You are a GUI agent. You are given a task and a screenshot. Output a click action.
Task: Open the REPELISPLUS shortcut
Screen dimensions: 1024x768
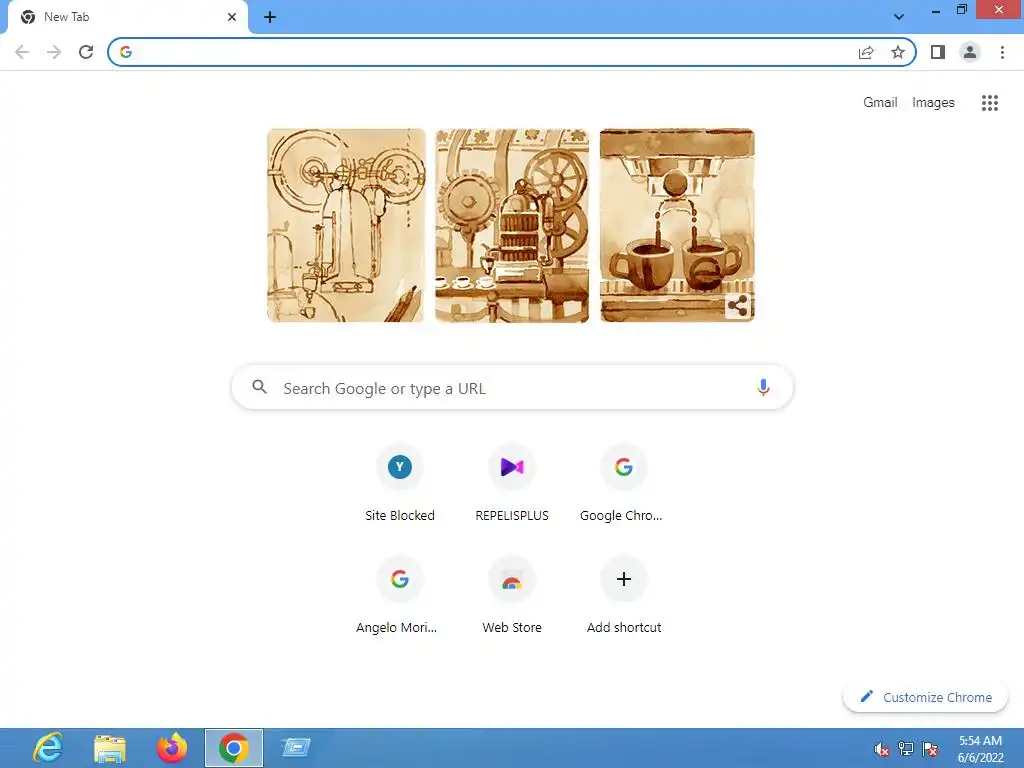pyautogui.click(x=511, y=482)
